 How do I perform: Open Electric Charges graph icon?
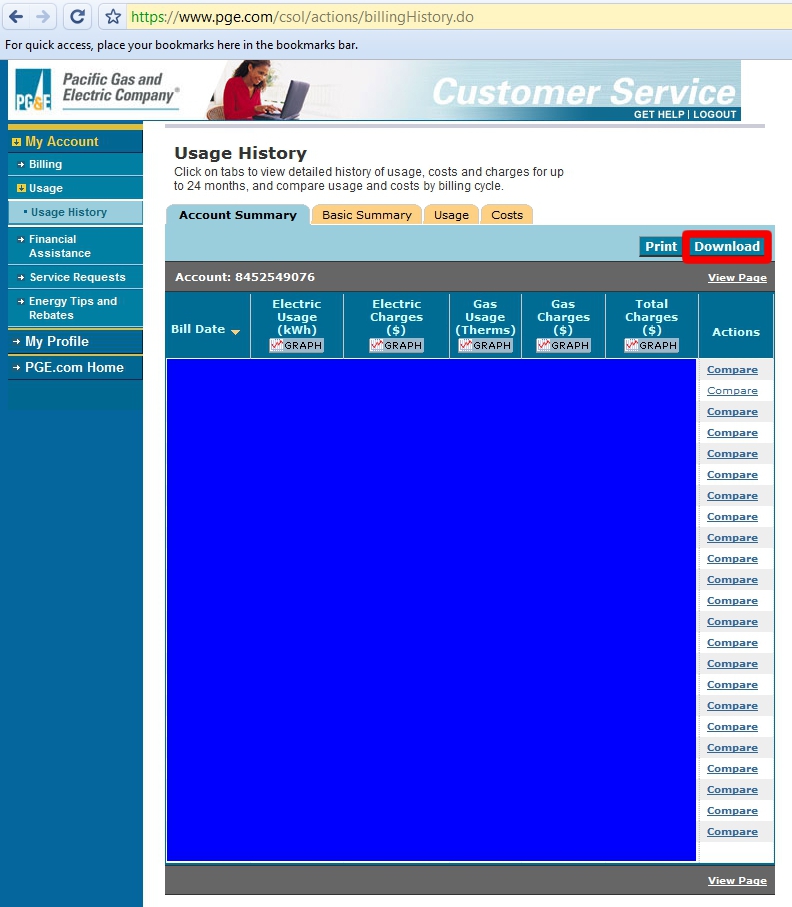click(x=397, y=345)
